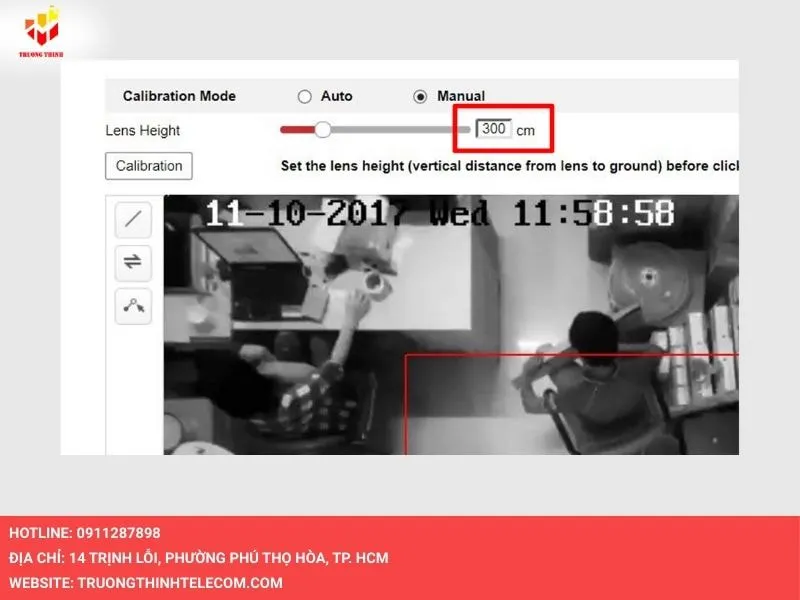The width and height of the screenshot is (800, 600).
Task: Select the Manual calibration mode
Action: (419, 96)
